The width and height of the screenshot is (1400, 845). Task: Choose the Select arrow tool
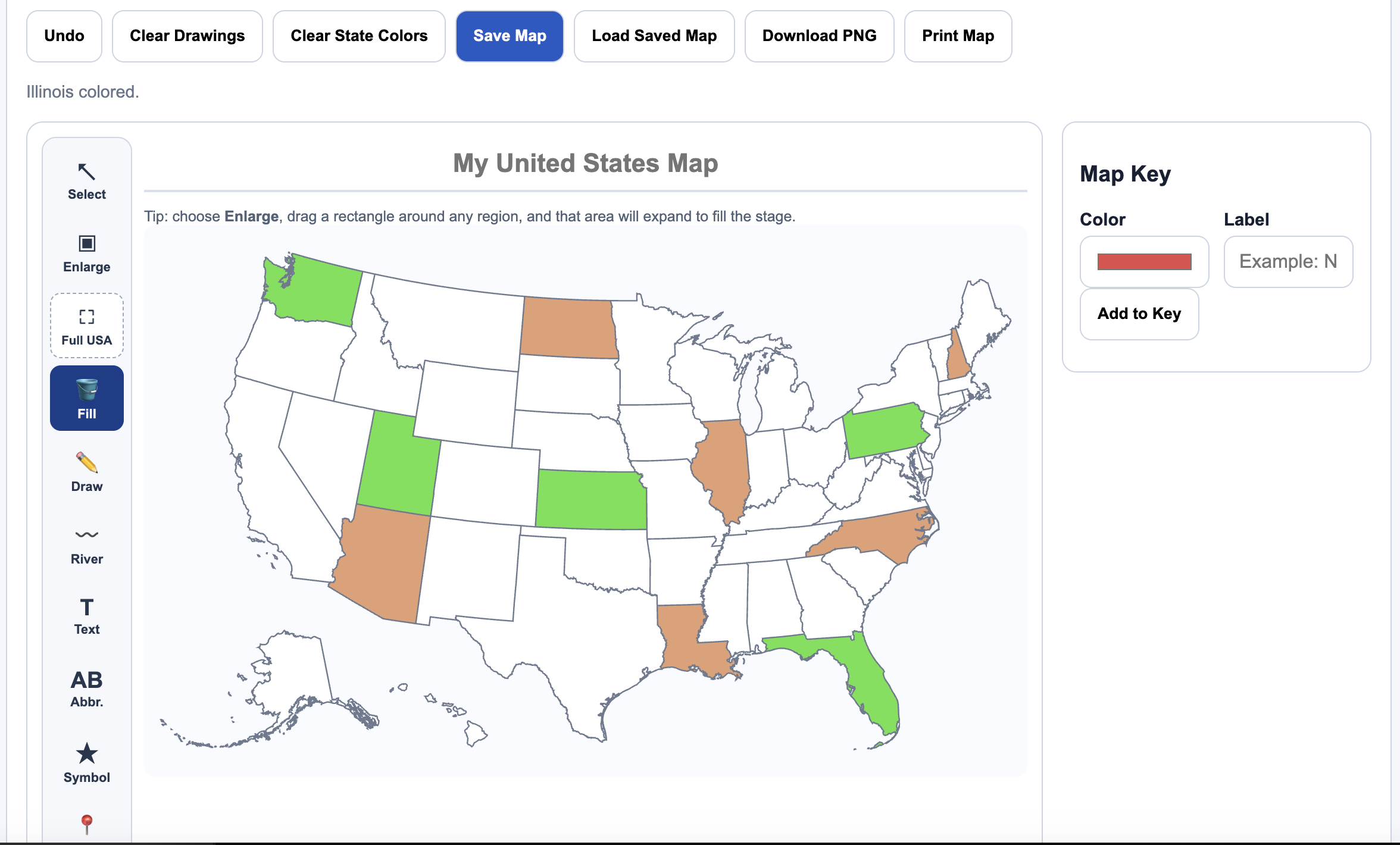87,181
